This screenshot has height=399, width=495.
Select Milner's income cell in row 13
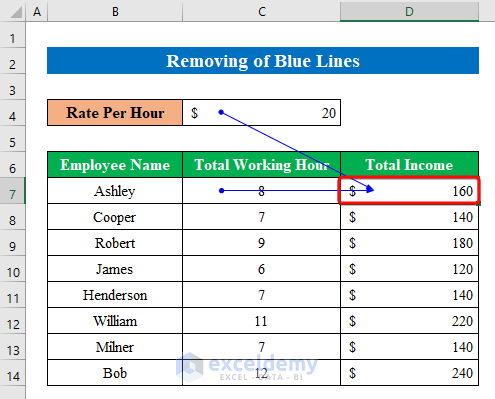(x=409, y=347)
